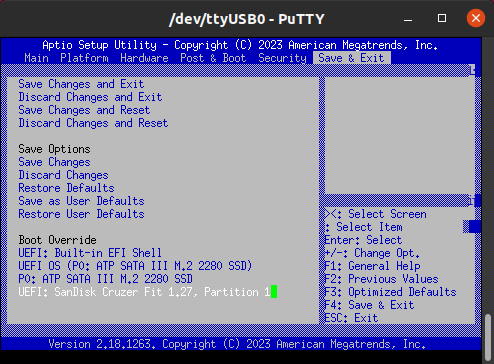Click the F2: Previous Values line
This screenshot has width=494, height=364.
(x=382, y=279)
